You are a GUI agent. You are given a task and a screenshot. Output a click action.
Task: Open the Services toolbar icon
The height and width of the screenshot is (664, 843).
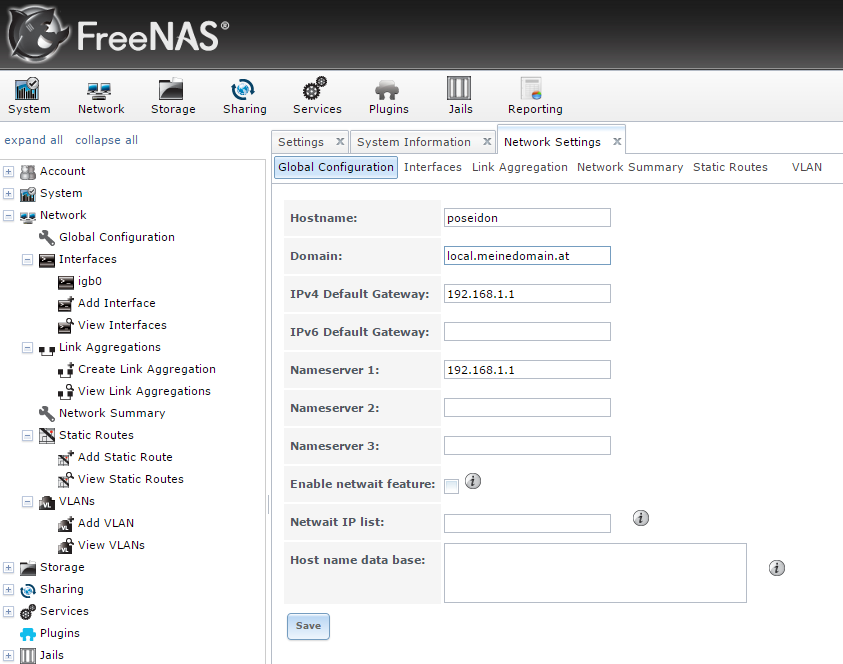315,88
